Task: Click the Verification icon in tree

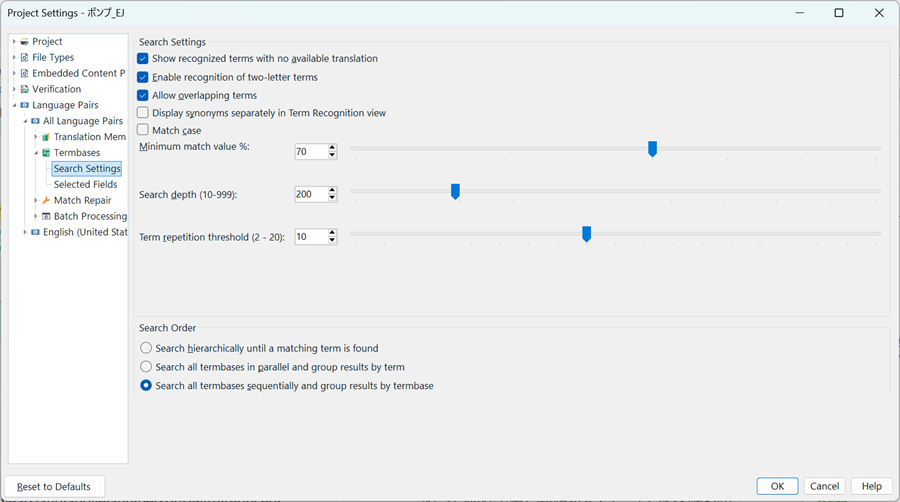Action: pyautogui.click(x=24, y=89)
